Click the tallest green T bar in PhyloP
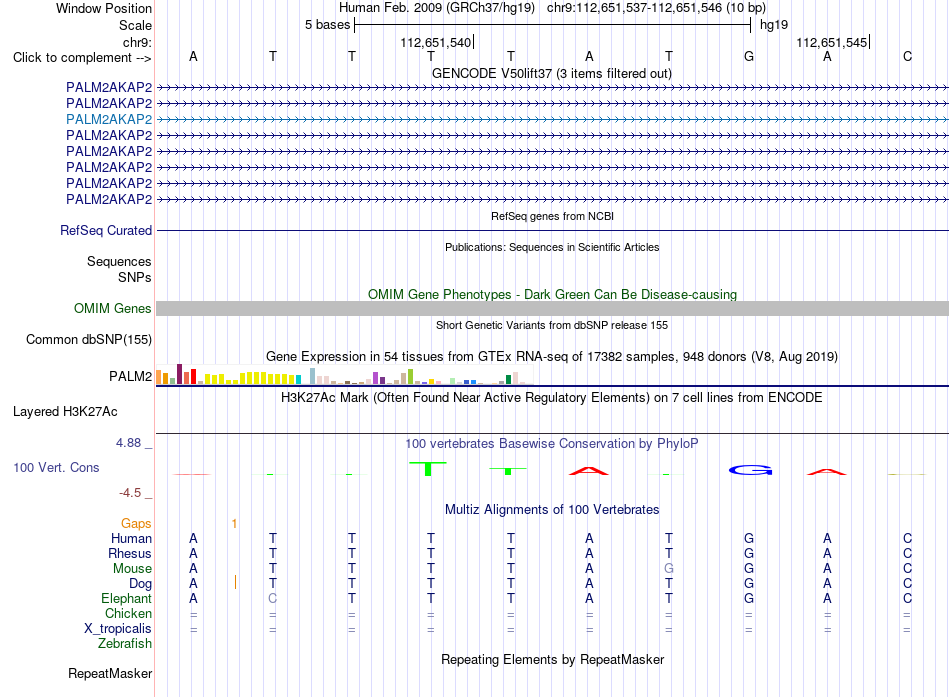The image size is (950, 697). point(428,469)
